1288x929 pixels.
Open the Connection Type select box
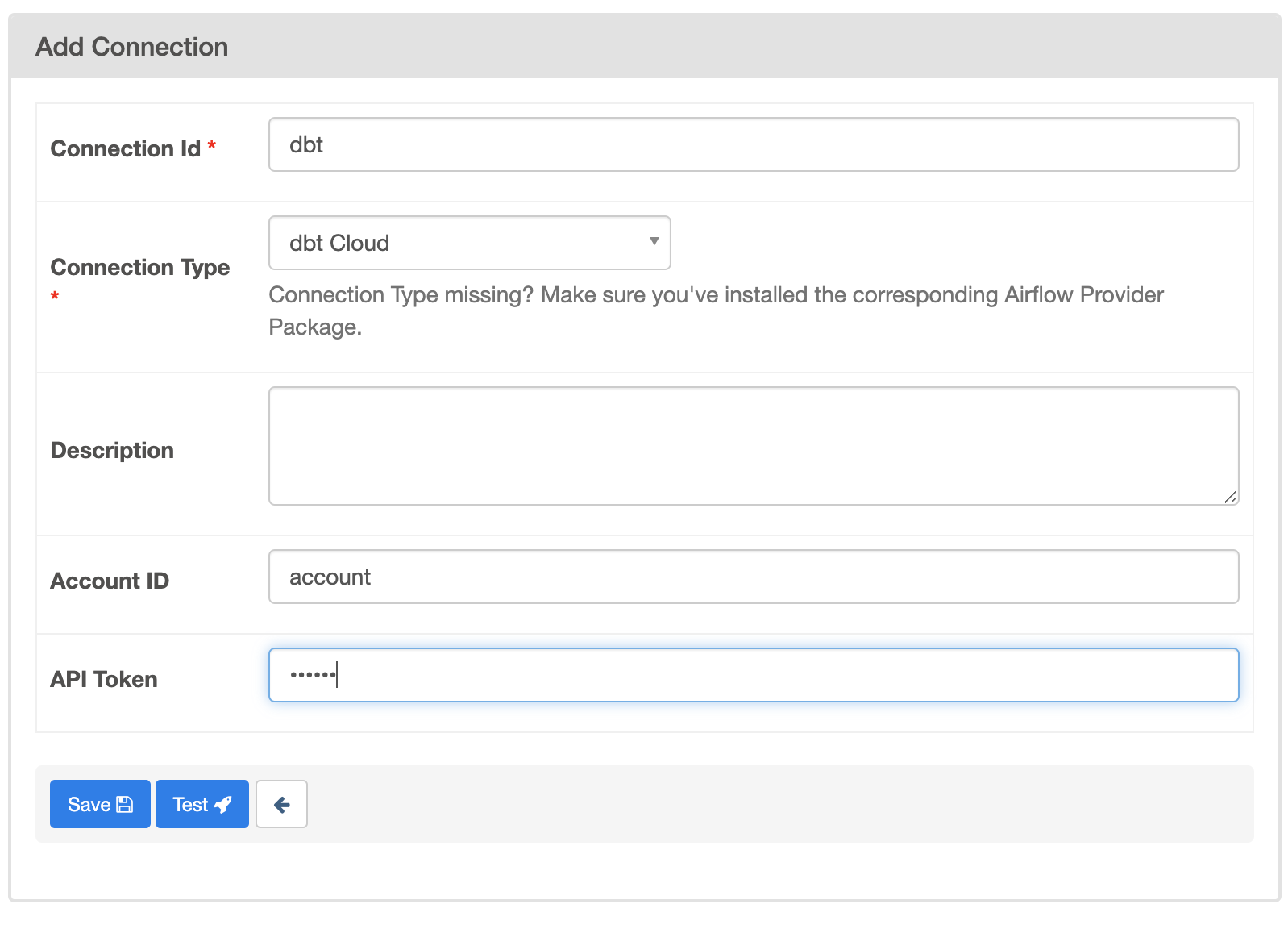[469, 243]
